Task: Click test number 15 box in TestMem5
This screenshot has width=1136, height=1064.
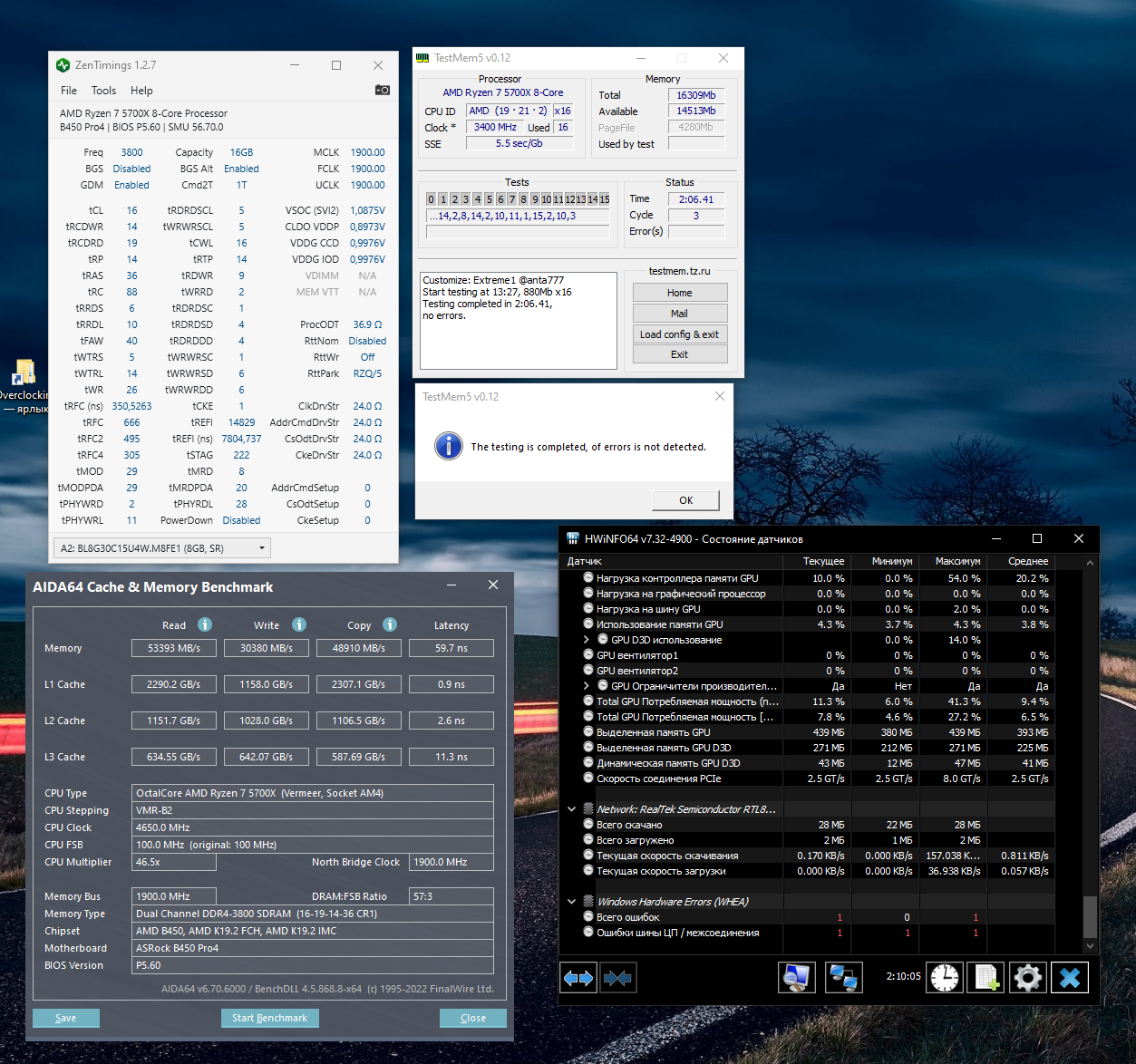Action: tap(605, 199)
